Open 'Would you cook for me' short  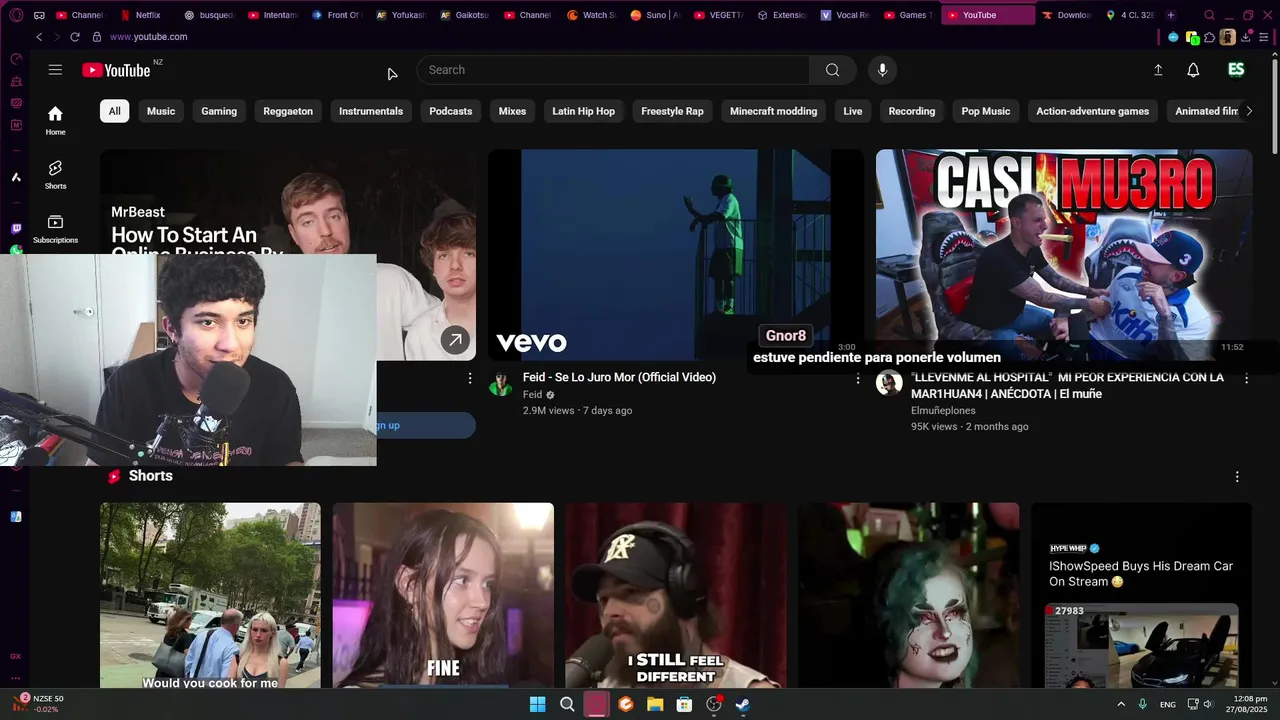(210, 595)
